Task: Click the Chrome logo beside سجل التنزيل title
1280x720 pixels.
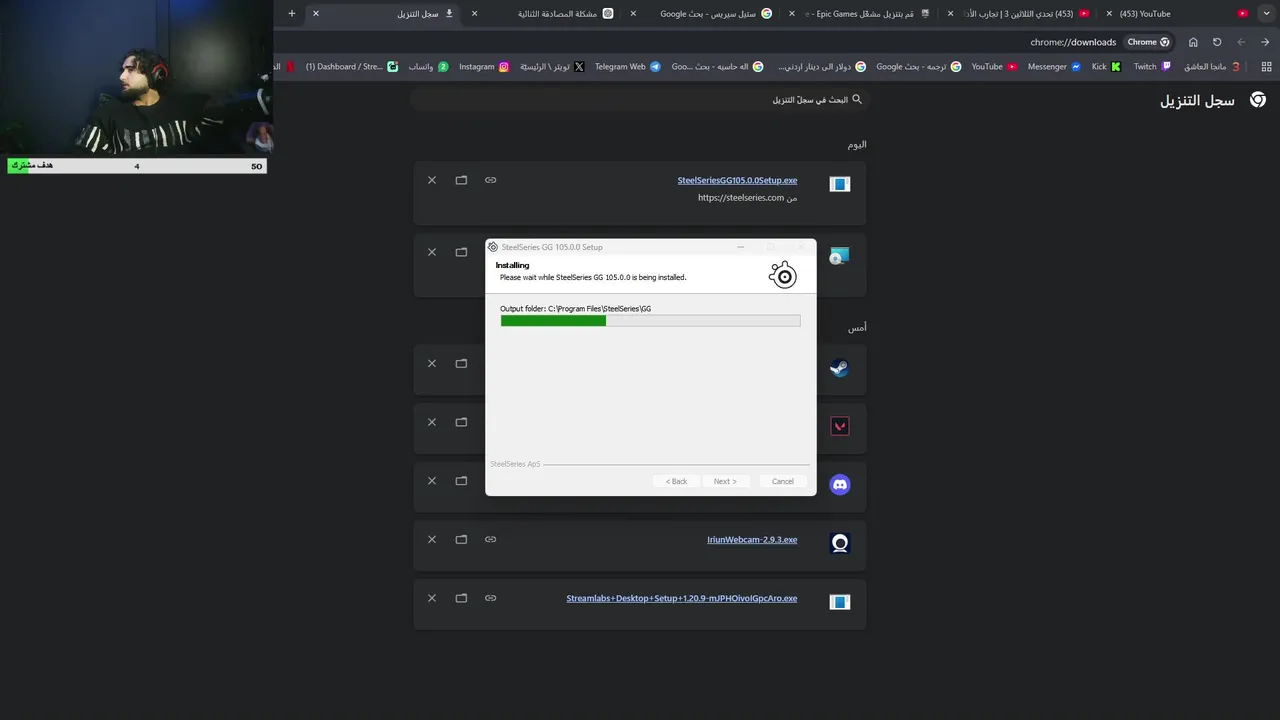Action: 1258,100
